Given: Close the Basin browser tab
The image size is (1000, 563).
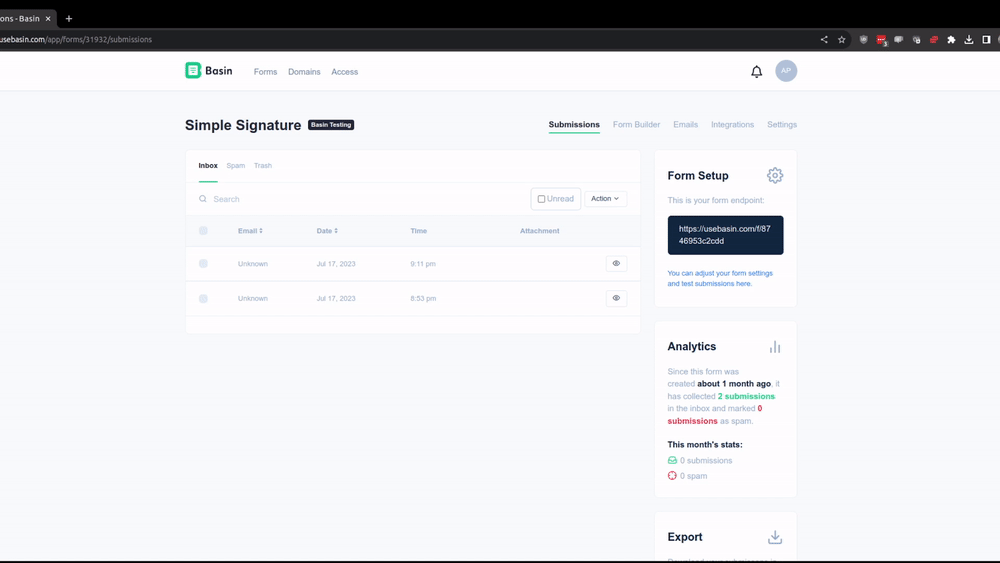Looking at the screenshot, I should (x=48, y=18).
